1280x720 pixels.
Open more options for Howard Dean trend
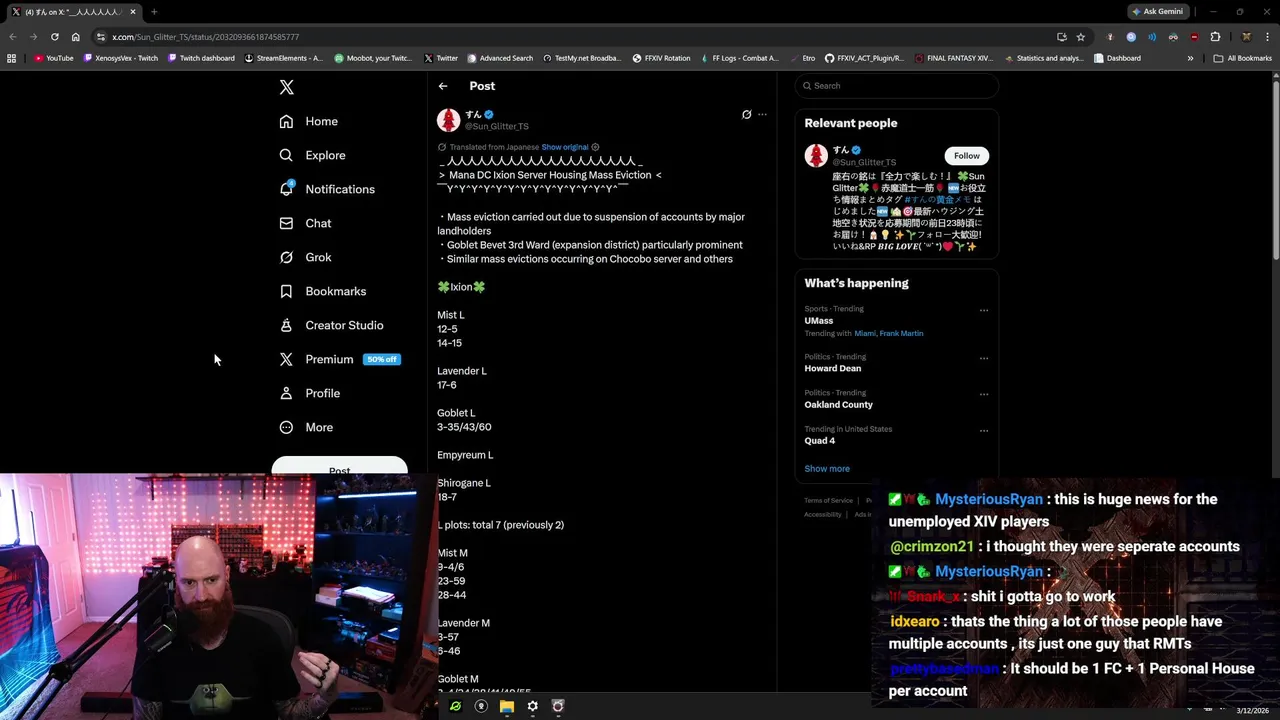coord(984,358)
